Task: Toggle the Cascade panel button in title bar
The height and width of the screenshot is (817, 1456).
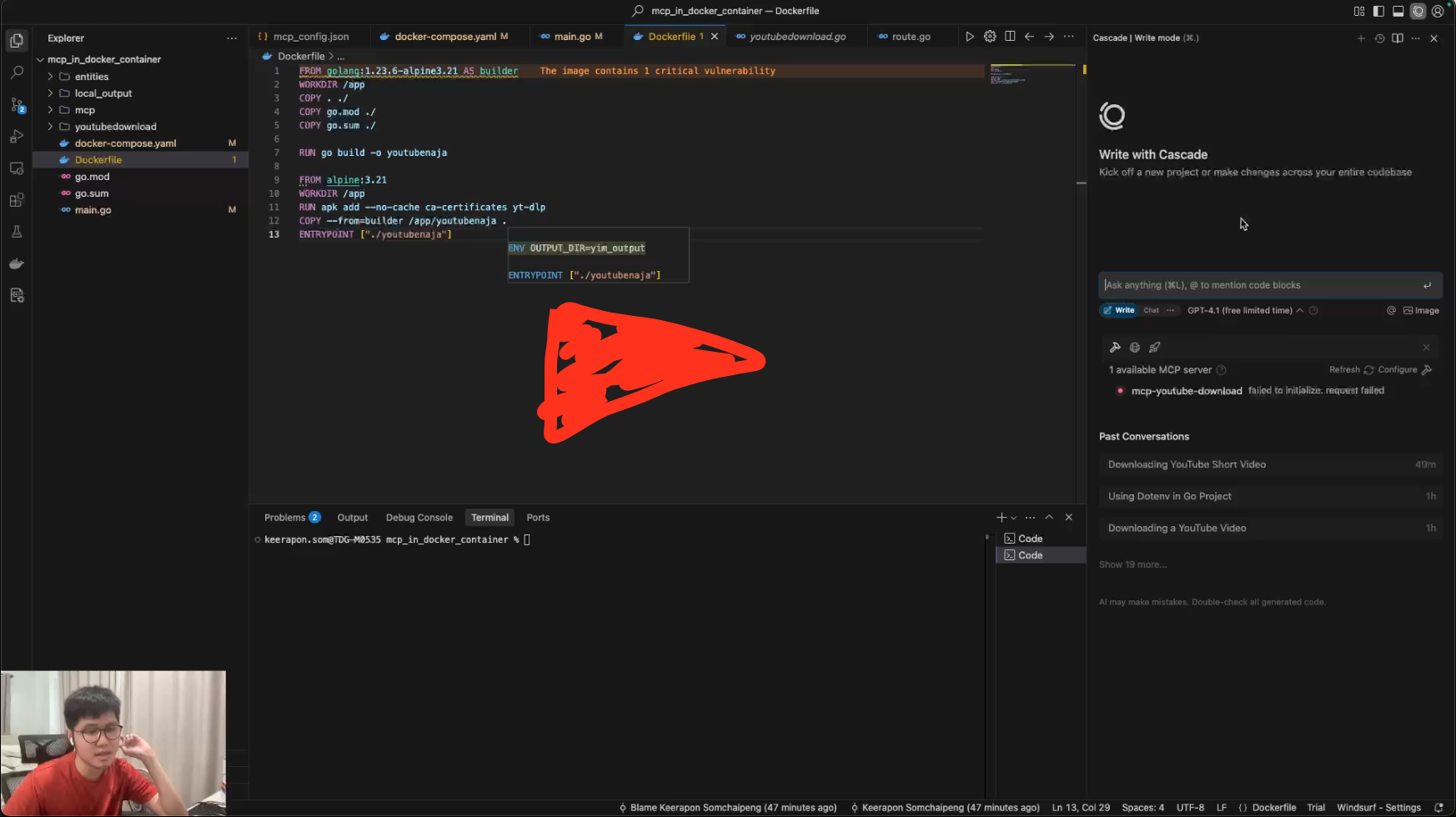Action: (1418, 12)
